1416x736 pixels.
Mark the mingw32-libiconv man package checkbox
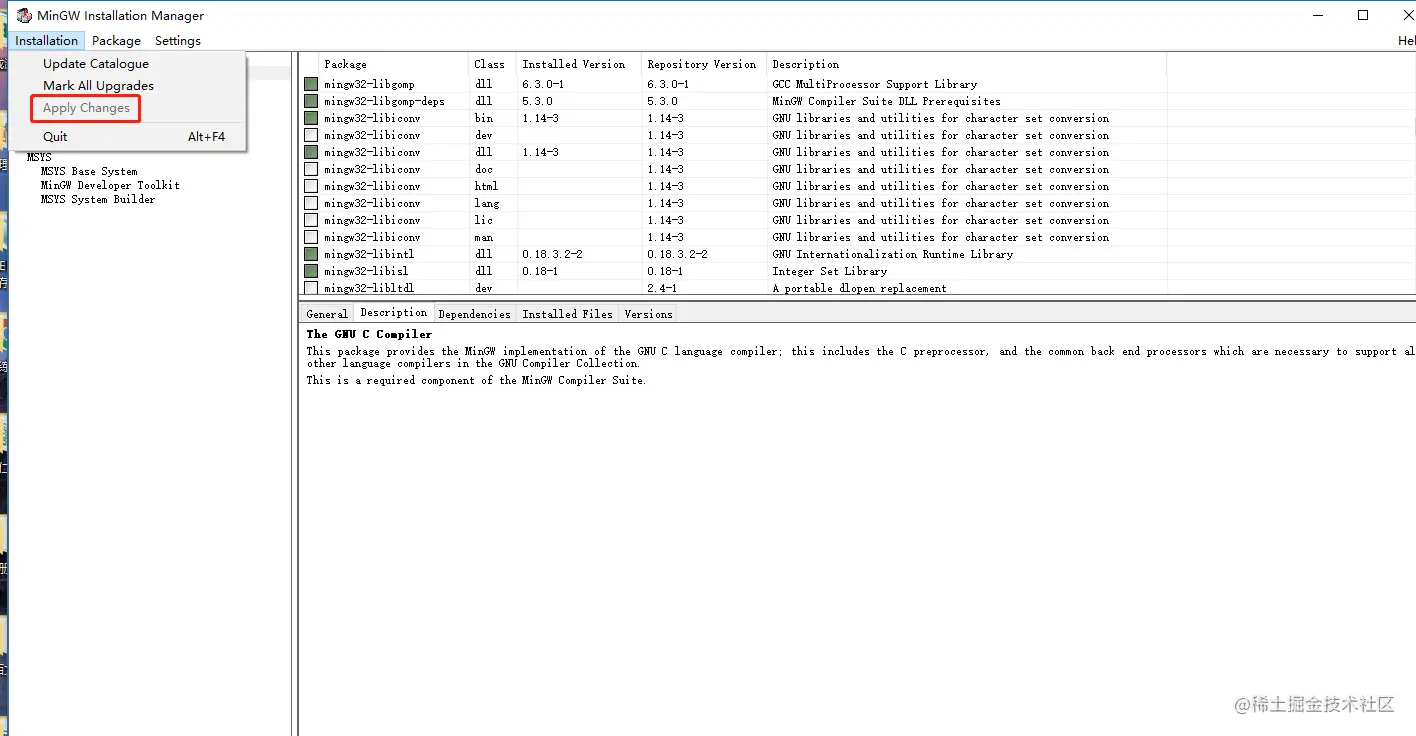[x=311, y=237]
